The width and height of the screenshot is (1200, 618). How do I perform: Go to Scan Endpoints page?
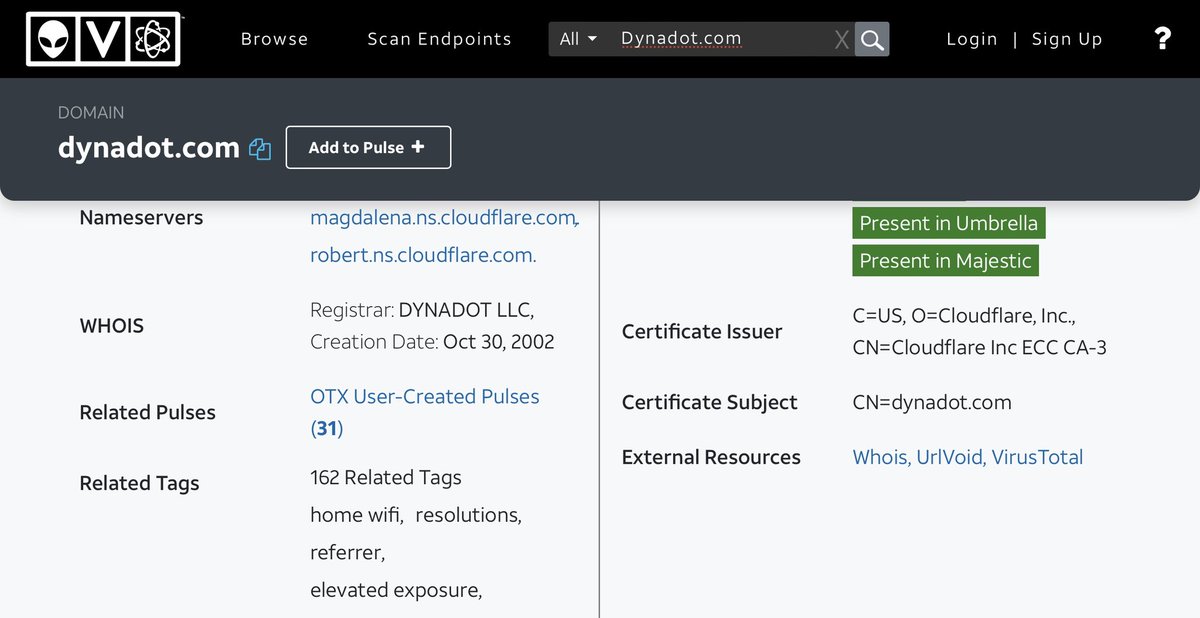[439, 39]
